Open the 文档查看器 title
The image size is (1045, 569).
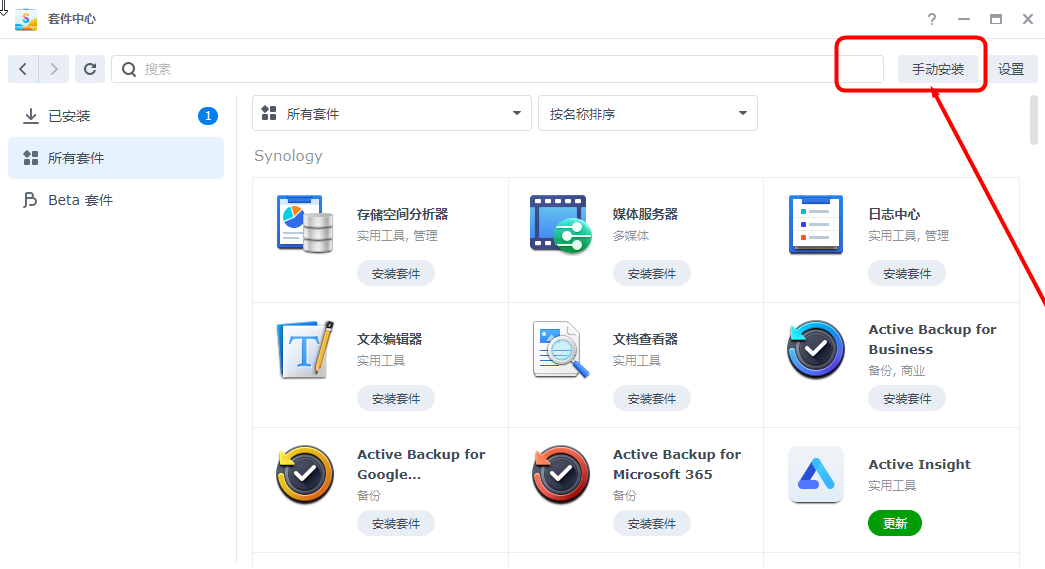[645, 339]
